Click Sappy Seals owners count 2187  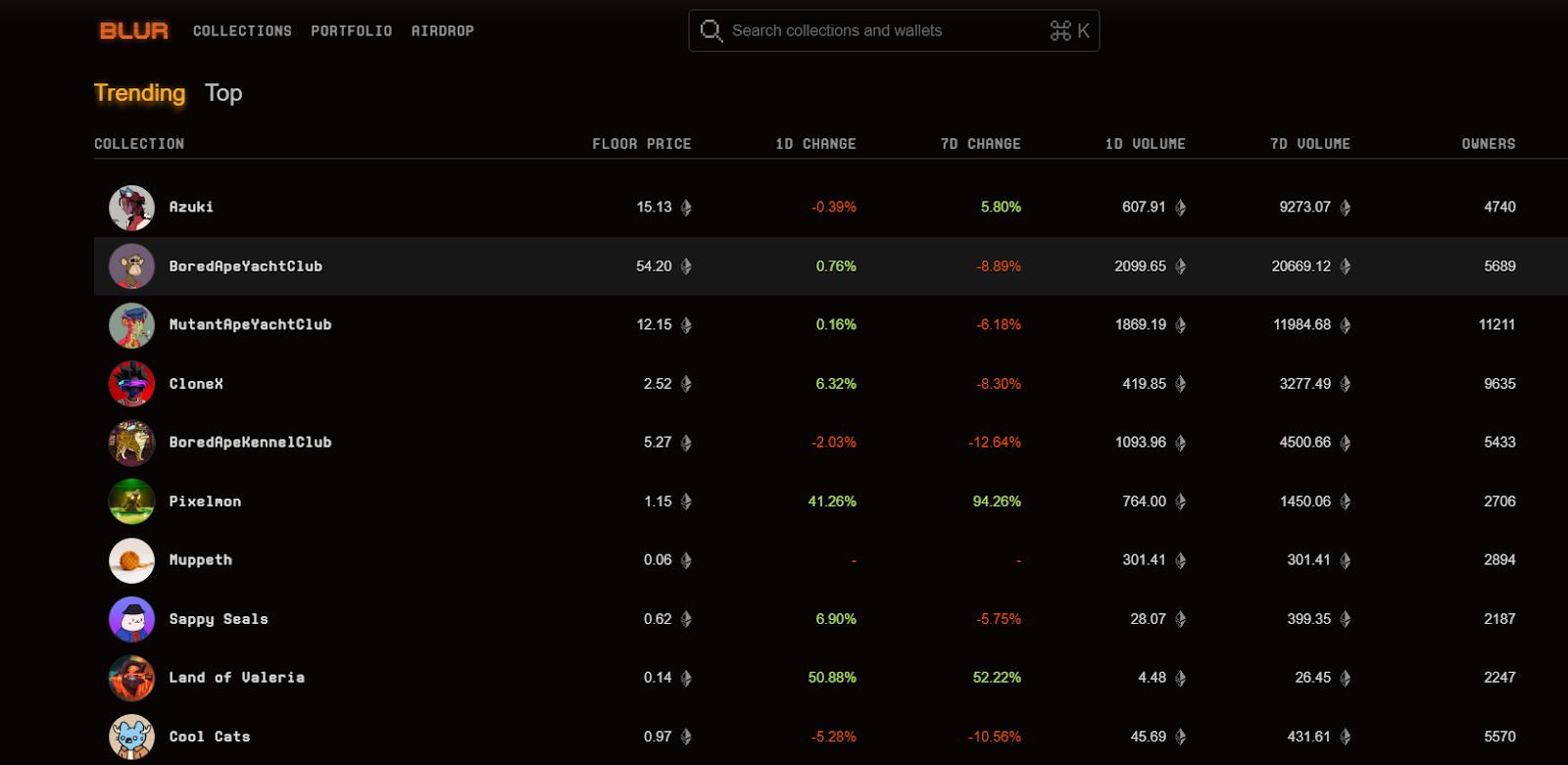(x=1499, y=618)
